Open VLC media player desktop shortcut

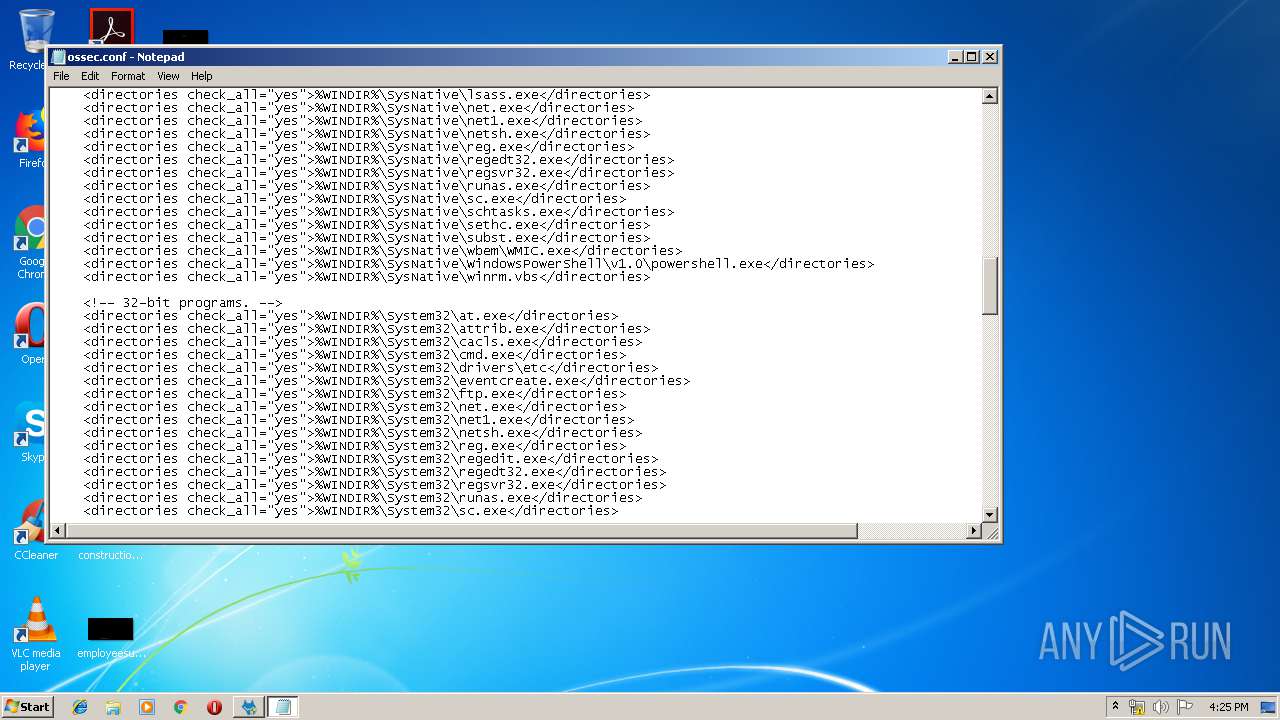point(36,634)
